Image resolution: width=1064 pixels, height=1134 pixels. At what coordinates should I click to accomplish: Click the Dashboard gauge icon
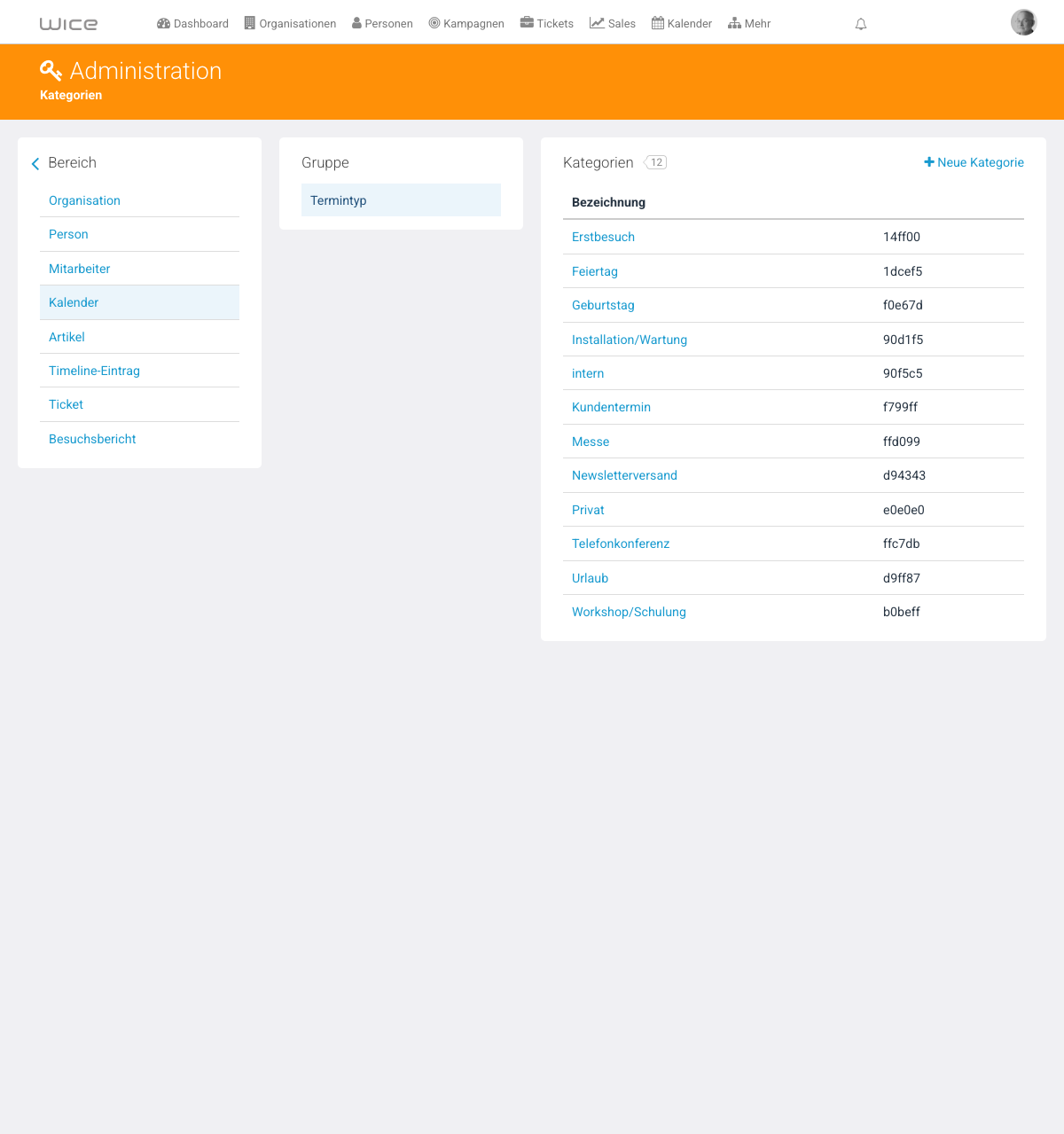[x=163, y=23]
